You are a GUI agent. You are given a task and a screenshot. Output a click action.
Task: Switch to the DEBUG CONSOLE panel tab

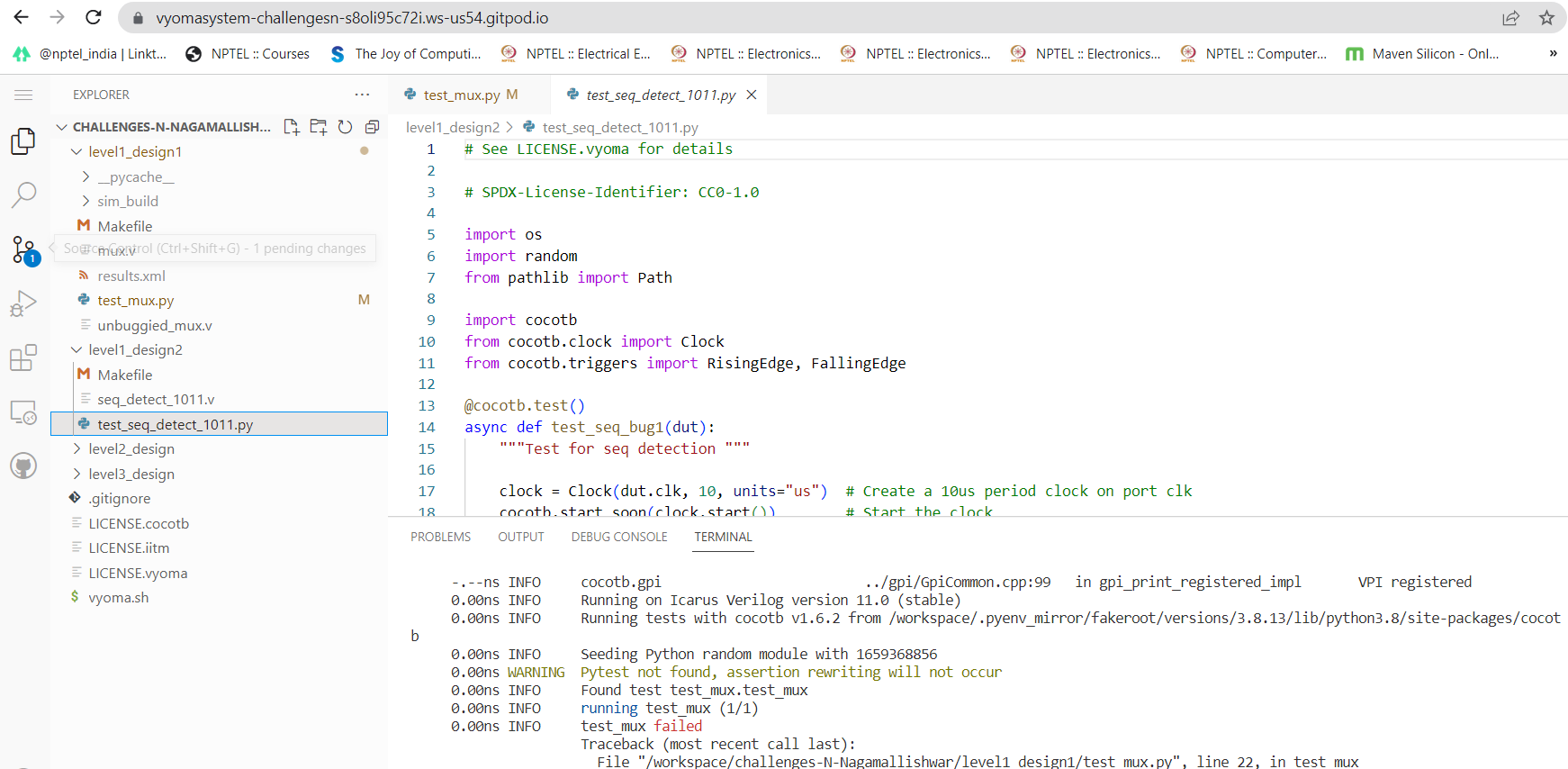[619, 538]
